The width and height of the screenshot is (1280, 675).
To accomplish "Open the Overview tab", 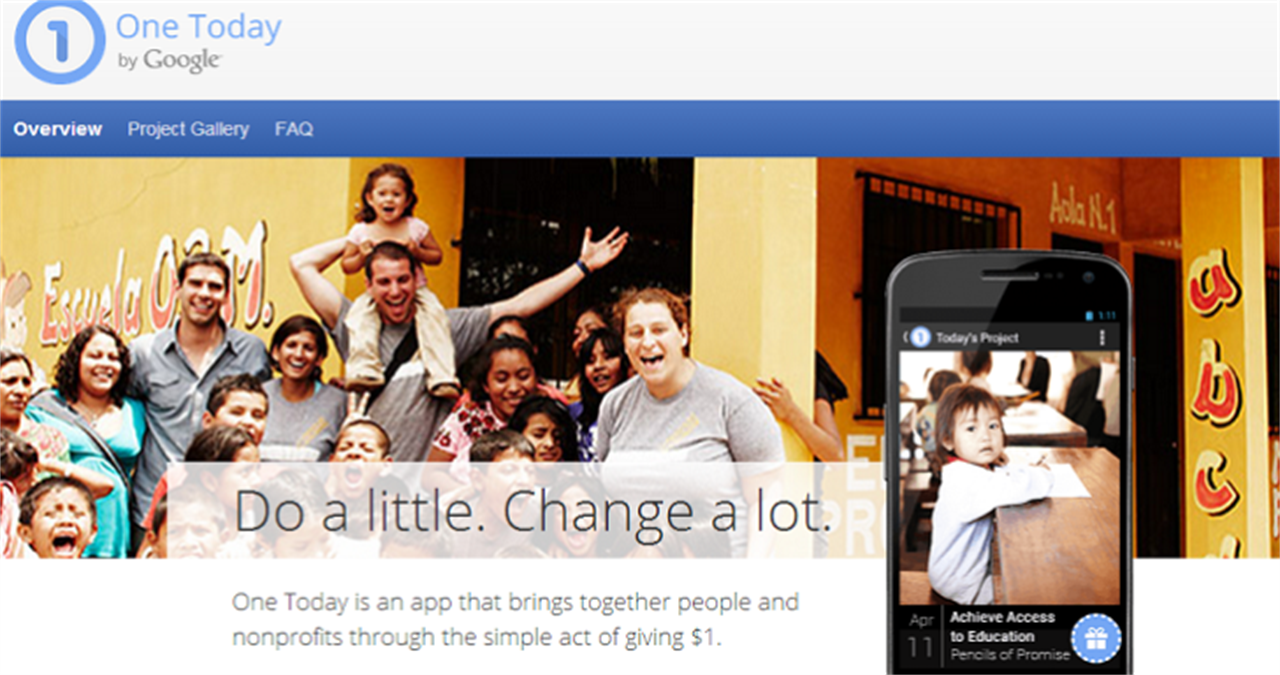I will (58, 129).
